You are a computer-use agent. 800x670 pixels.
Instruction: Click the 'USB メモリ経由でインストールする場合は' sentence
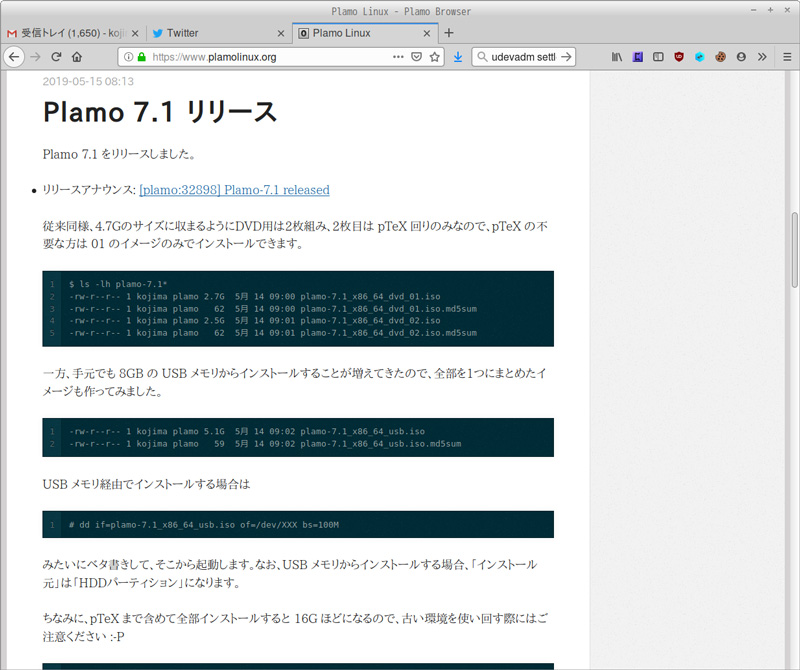pos(146,484)
